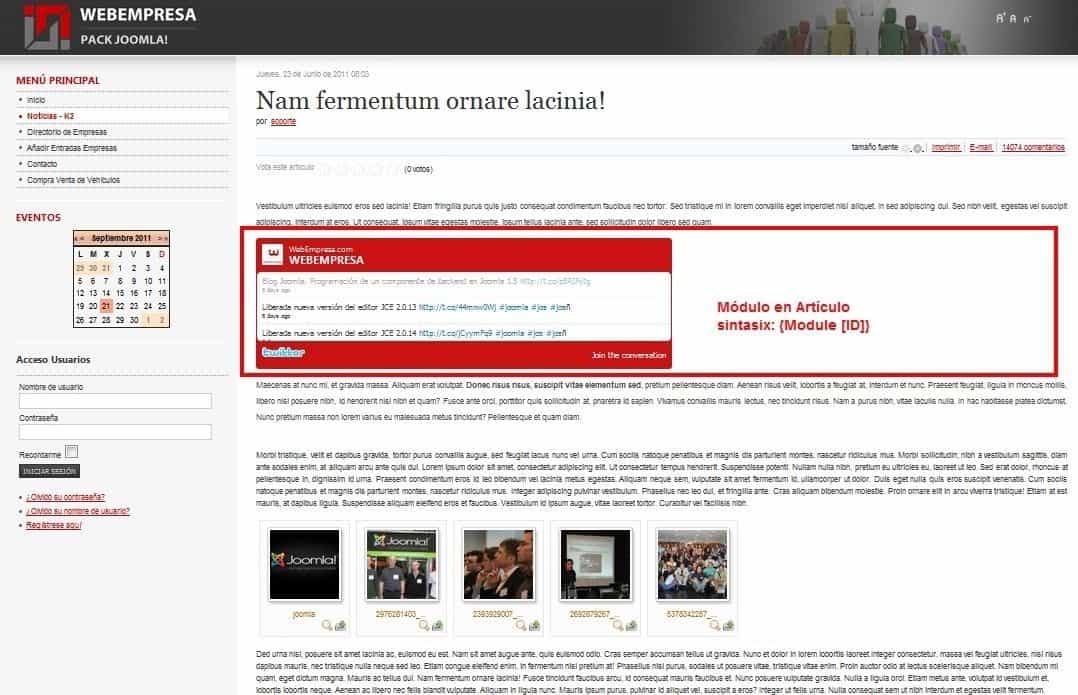Click the download icon under image 5378342287

pyautogui.click(x=727, y=625)
